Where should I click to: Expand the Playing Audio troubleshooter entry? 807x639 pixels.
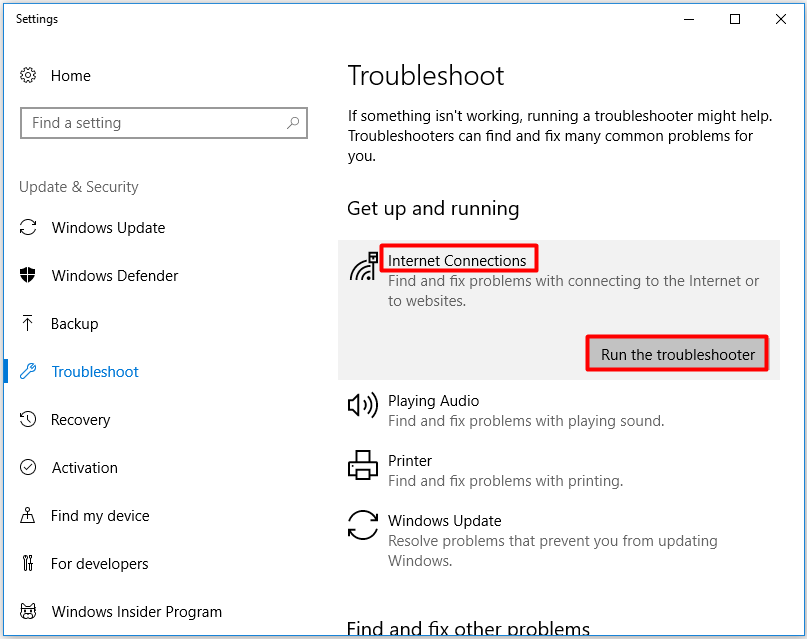coord(559,411)
